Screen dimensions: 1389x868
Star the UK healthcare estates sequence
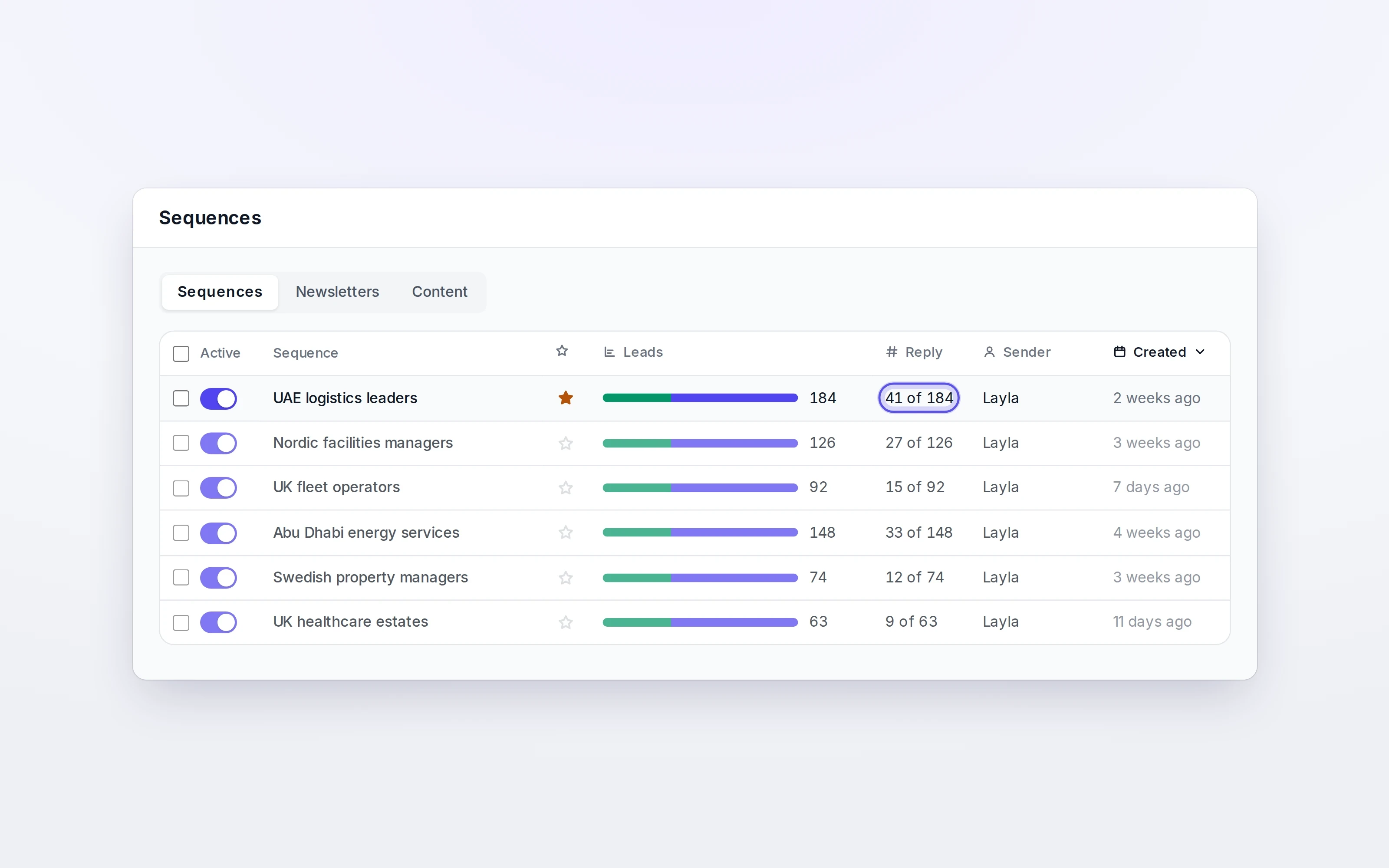click(x=565, y=622)
